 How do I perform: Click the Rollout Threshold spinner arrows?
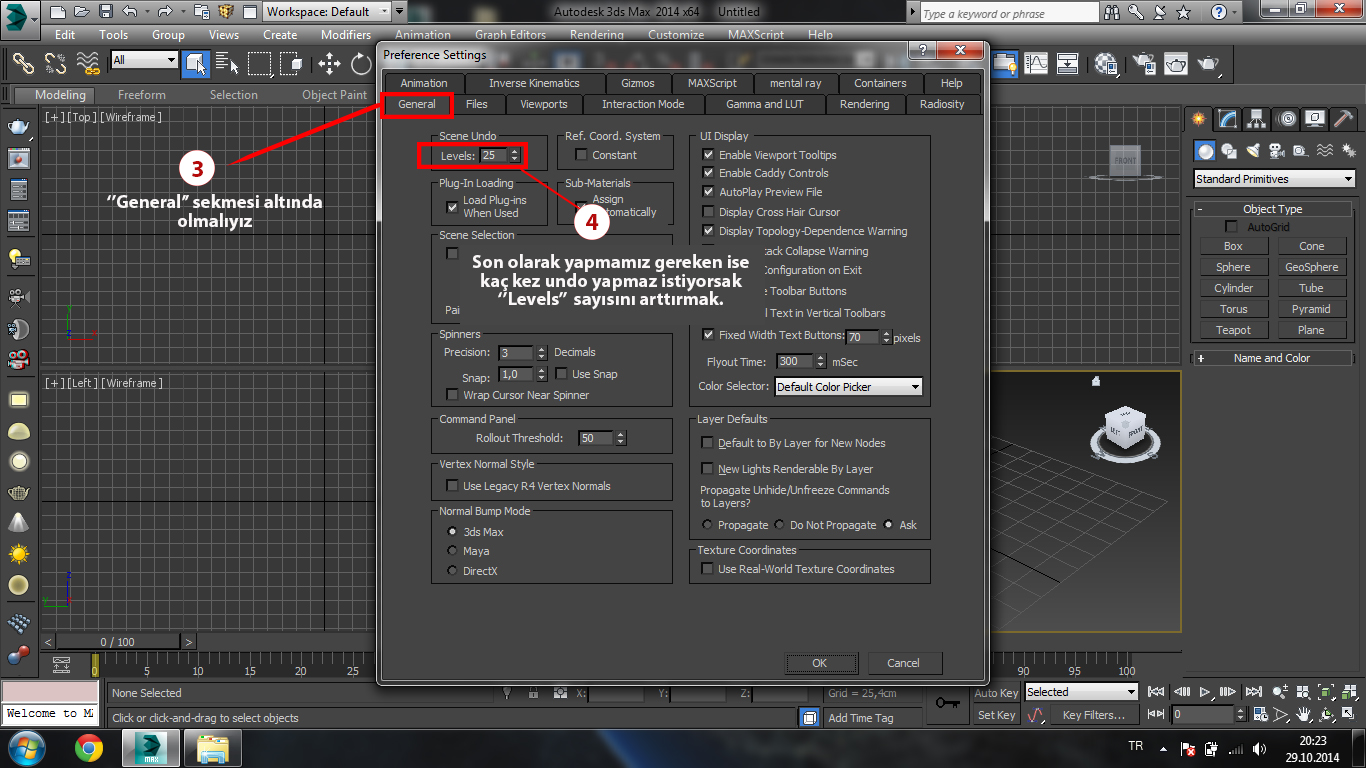point(621,438)
